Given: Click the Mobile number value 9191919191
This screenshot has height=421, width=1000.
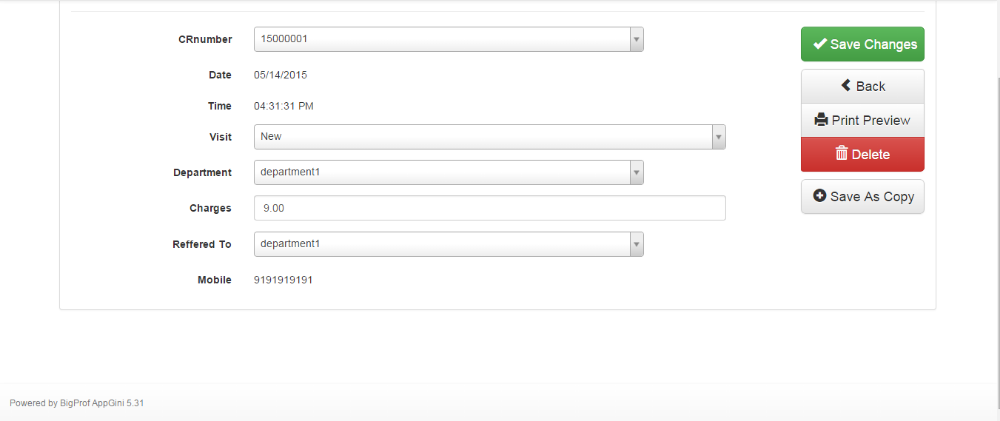Looking at the screenshot, I should 283,279.
